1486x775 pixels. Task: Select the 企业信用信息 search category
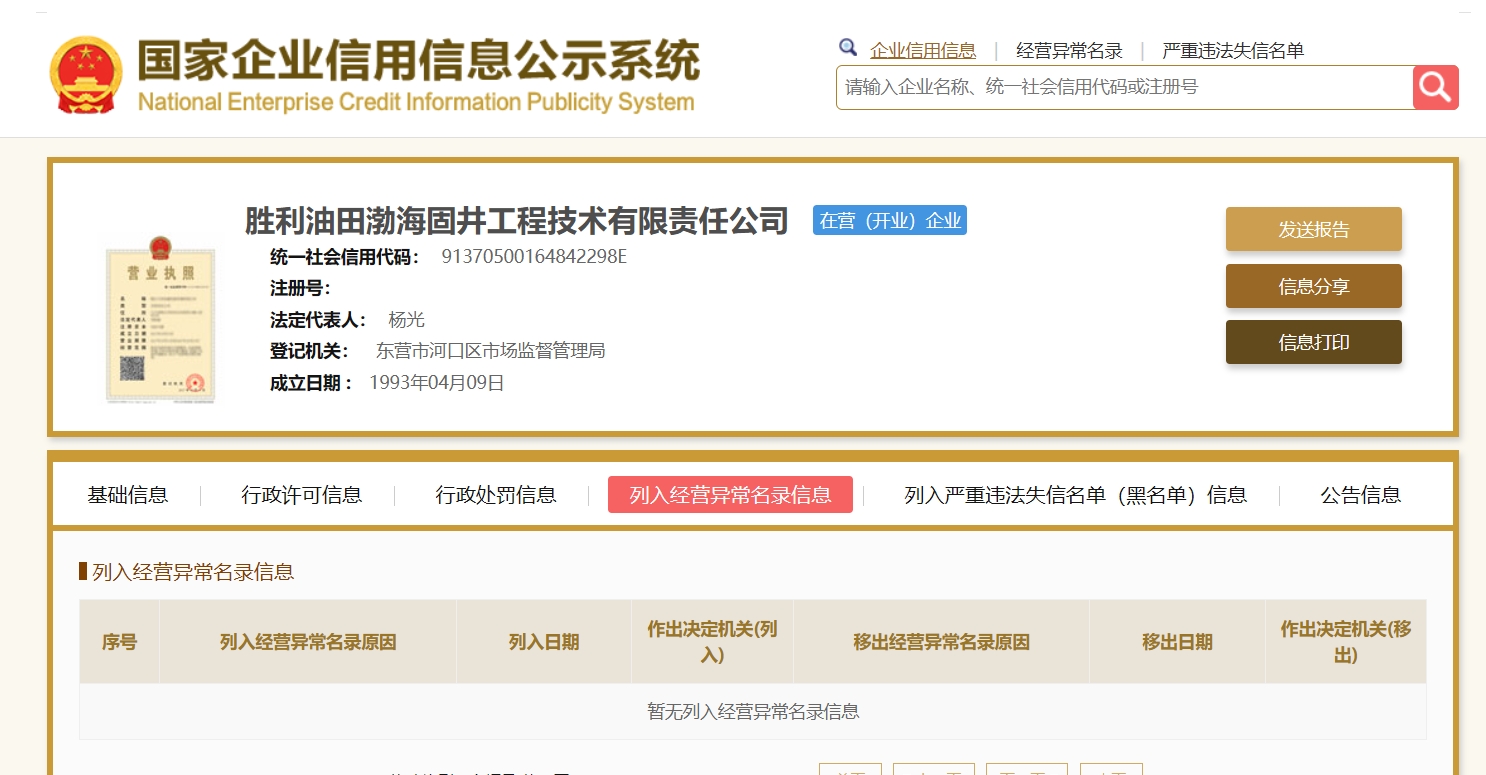tap(923, 51)
